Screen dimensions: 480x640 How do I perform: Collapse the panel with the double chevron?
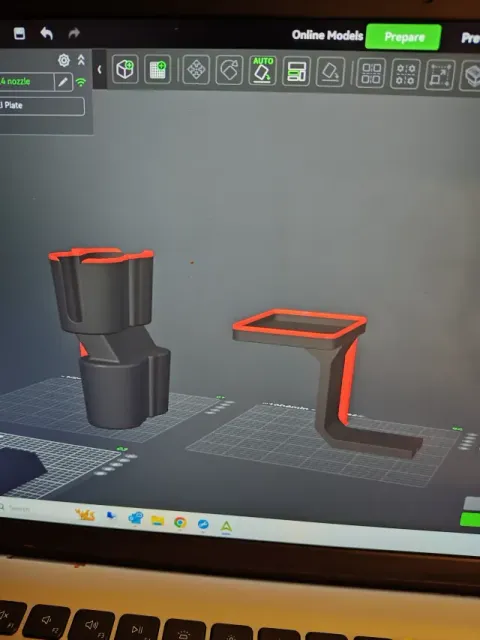[x=81, y=60]
